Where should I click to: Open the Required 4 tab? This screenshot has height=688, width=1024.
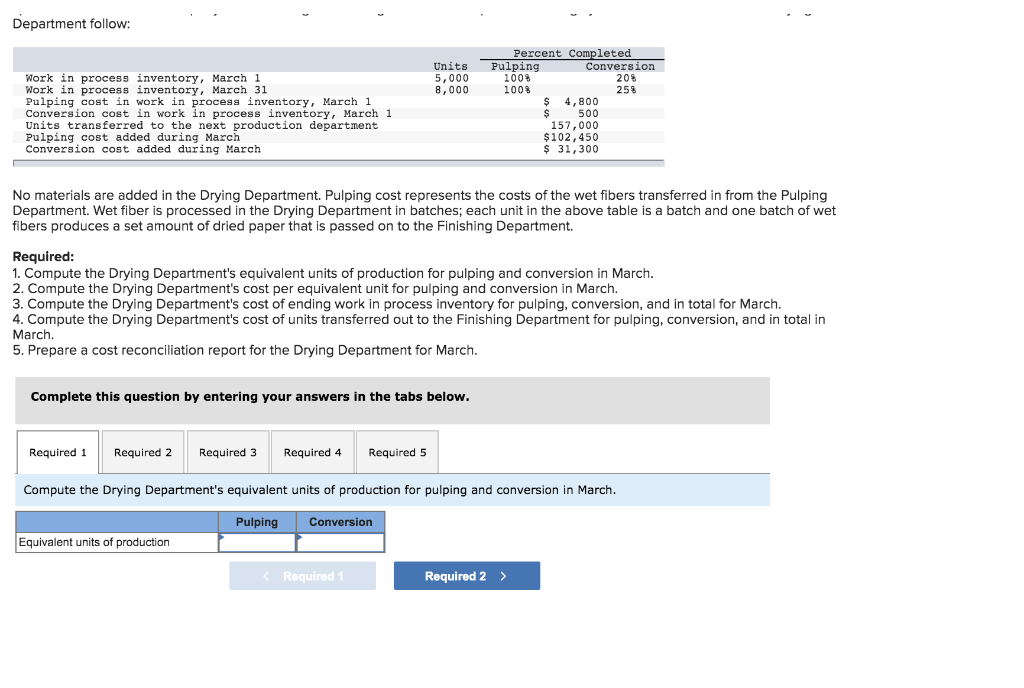tap(313, 452)
